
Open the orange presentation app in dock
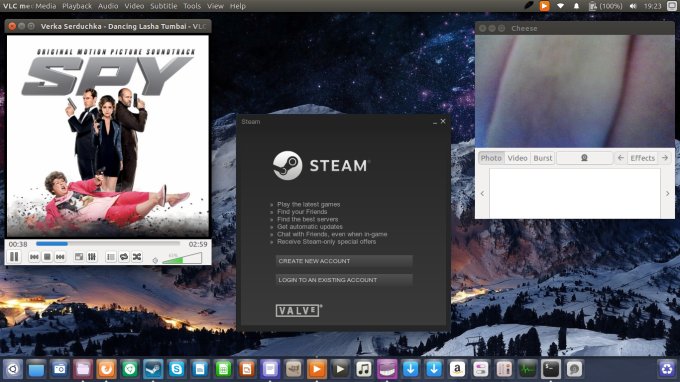tap(247, 369)
